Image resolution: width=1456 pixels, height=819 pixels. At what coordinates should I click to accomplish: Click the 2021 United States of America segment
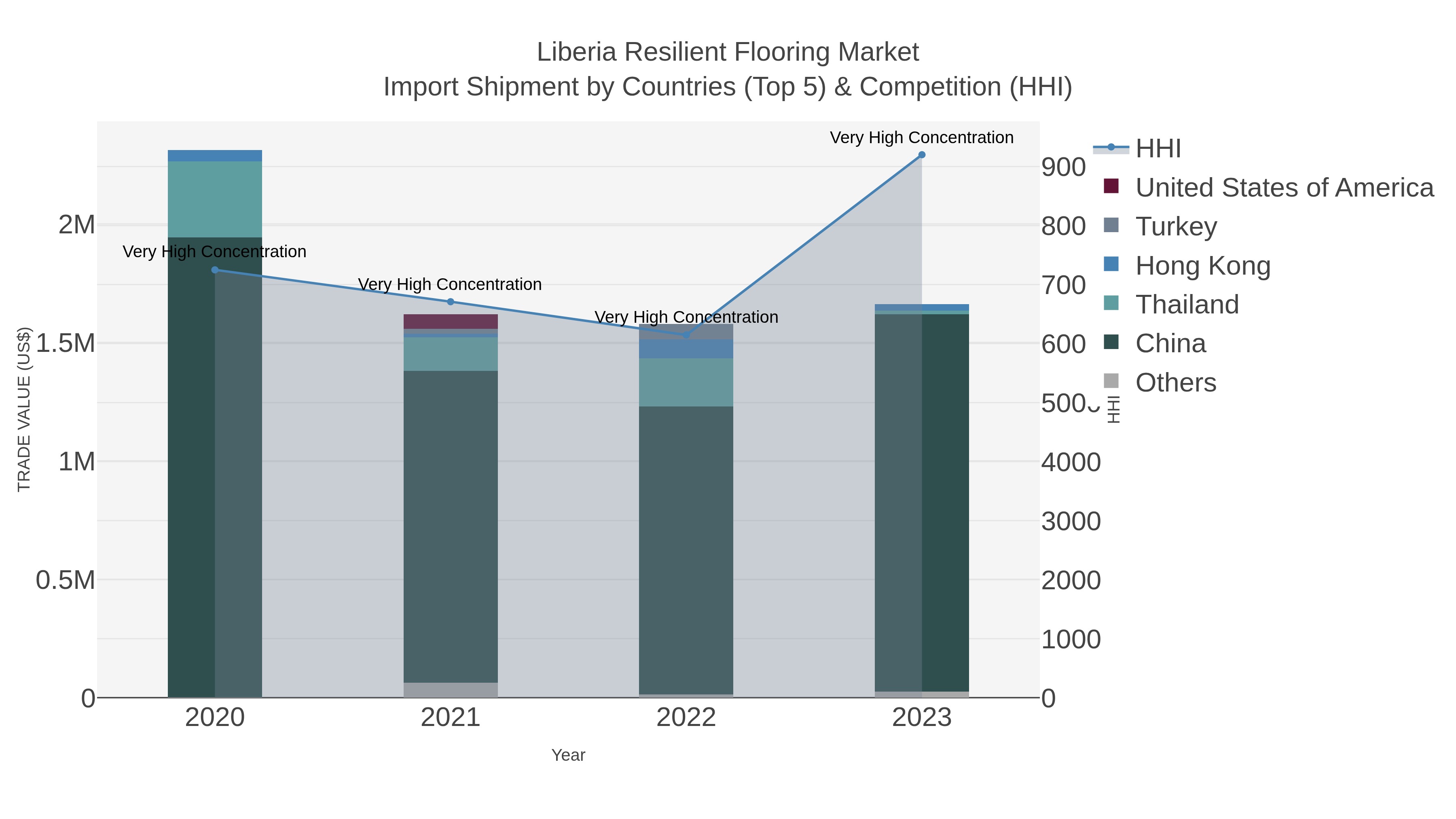[451, 322]
